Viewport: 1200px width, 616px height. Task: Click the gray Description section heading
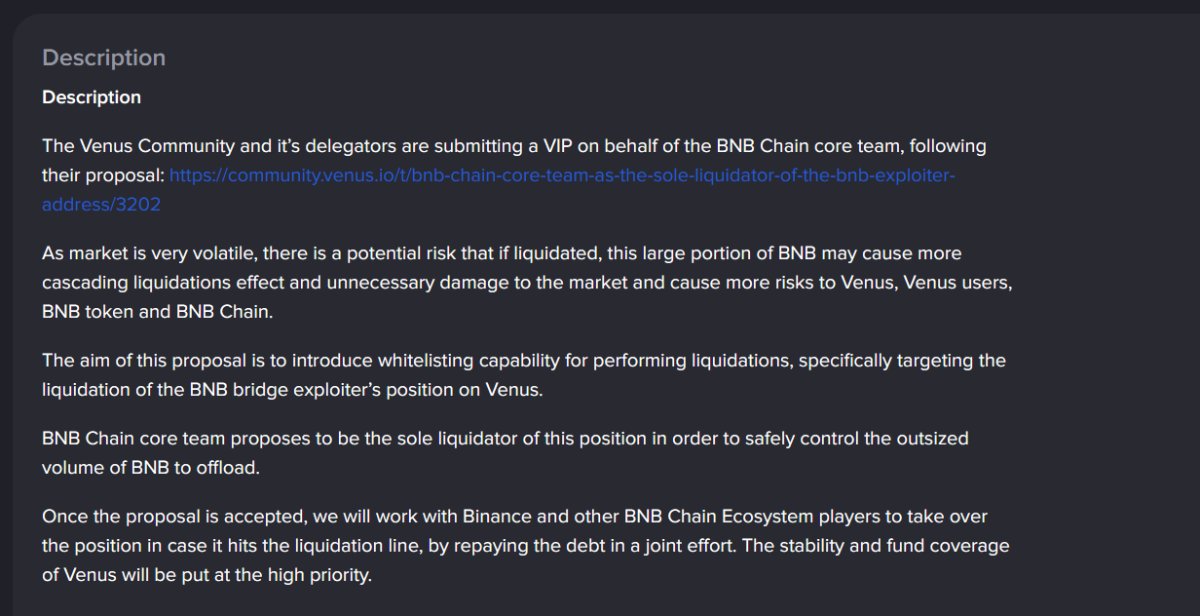104,58
